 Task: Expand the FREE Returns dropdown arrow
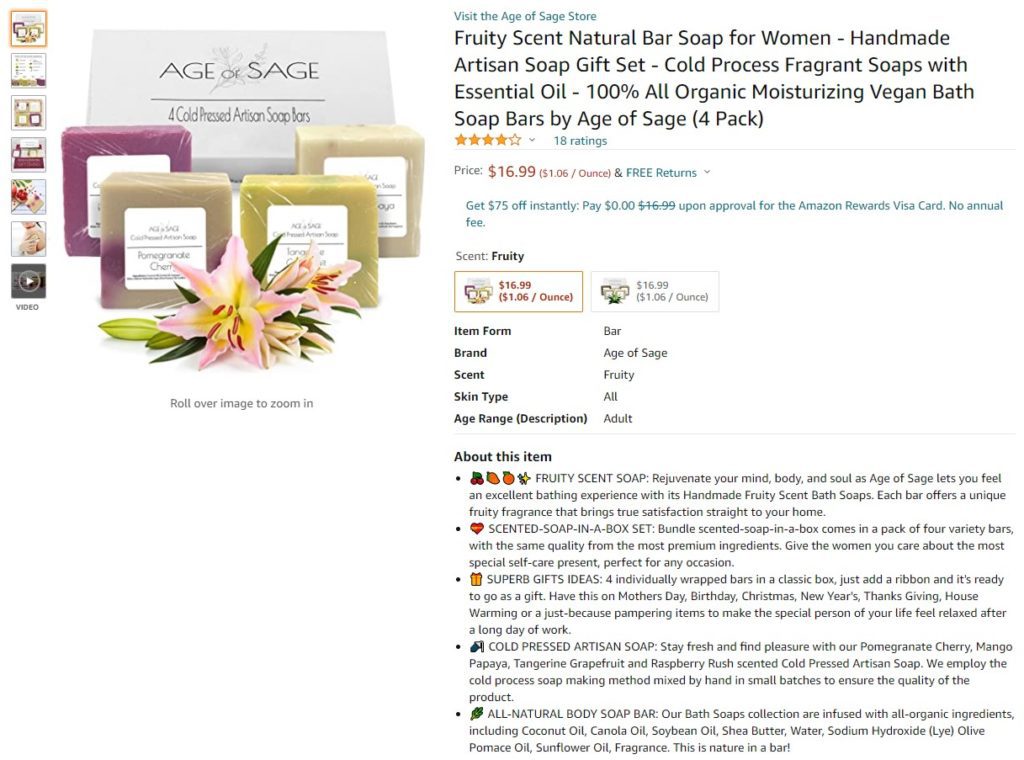(x=707, y=172)
